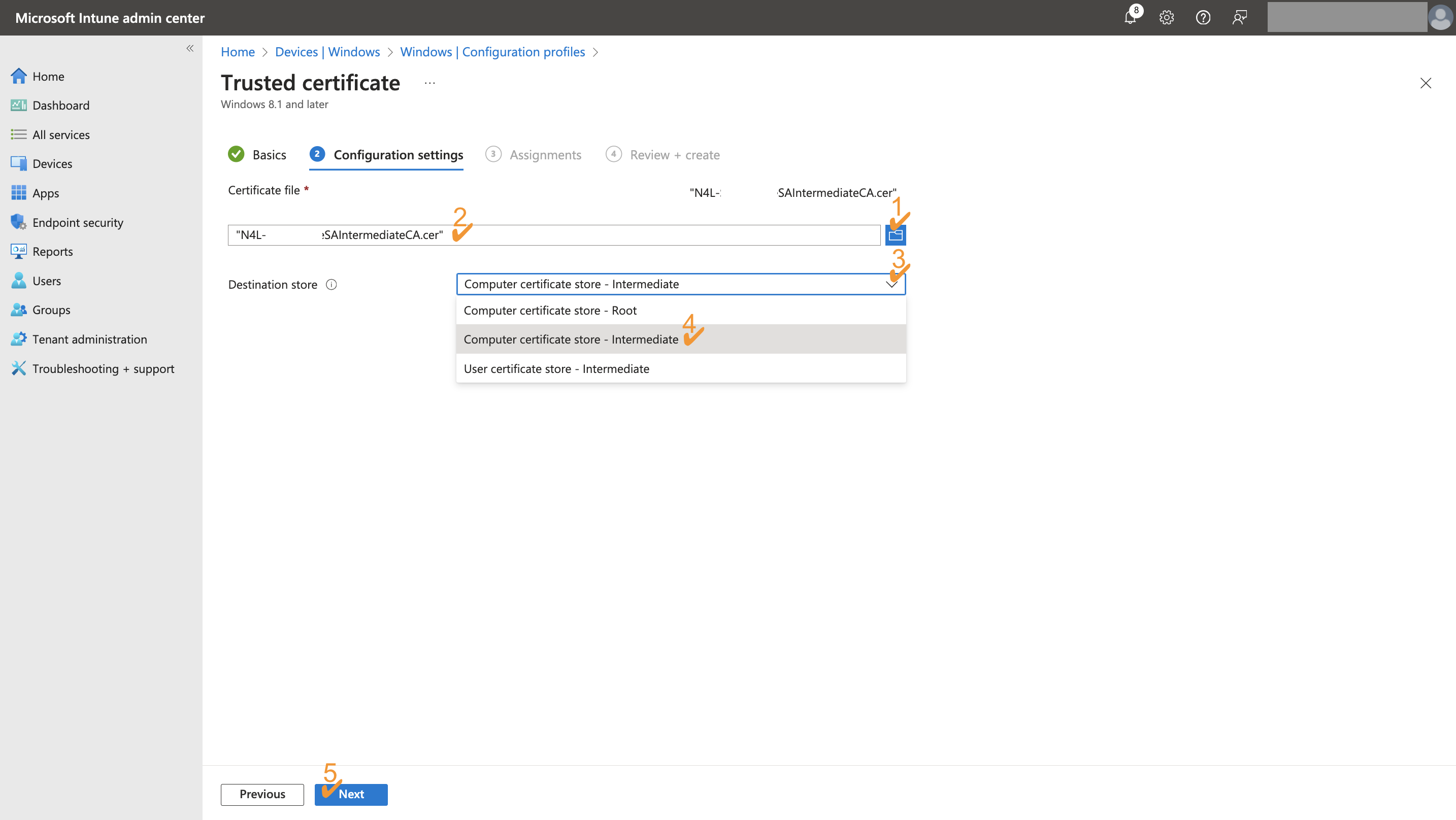The image size is (1456, 820).
Task: Open the notifications bell
Action: coord(1130,18)
